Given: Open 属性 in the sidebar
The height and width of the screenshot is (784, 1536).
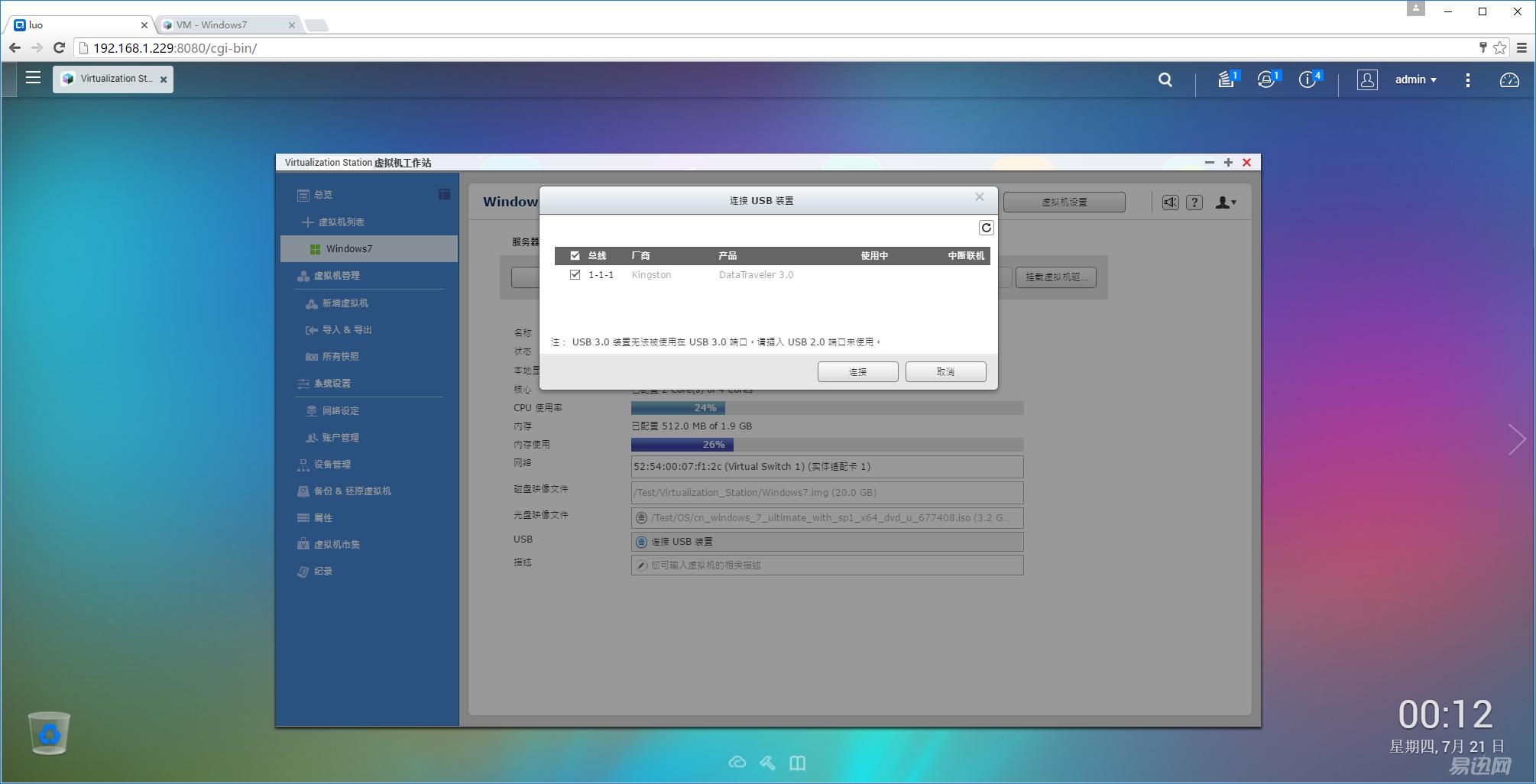Looking at the screenshot, I should click(x=315, y=518).
